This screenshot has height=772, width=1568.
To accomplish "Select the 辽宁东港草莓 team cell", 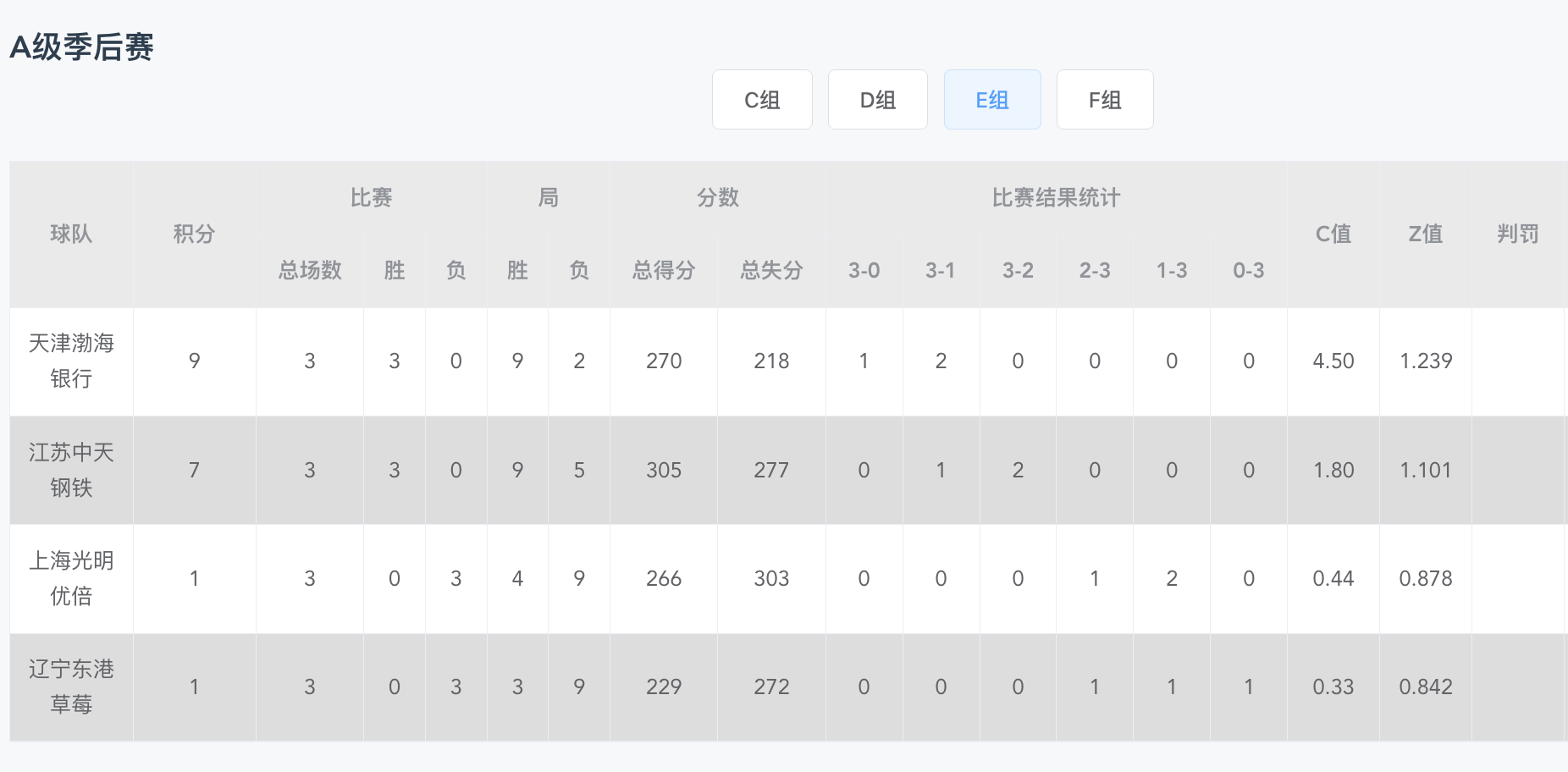I will pyautogui.click(x=71, y=687).
